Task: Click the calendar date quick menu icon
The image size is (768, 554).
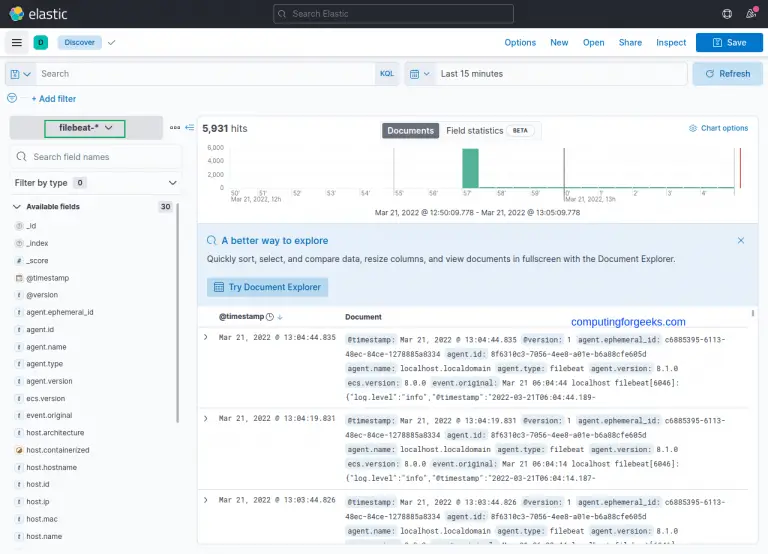Action: (x=420, y=74)
